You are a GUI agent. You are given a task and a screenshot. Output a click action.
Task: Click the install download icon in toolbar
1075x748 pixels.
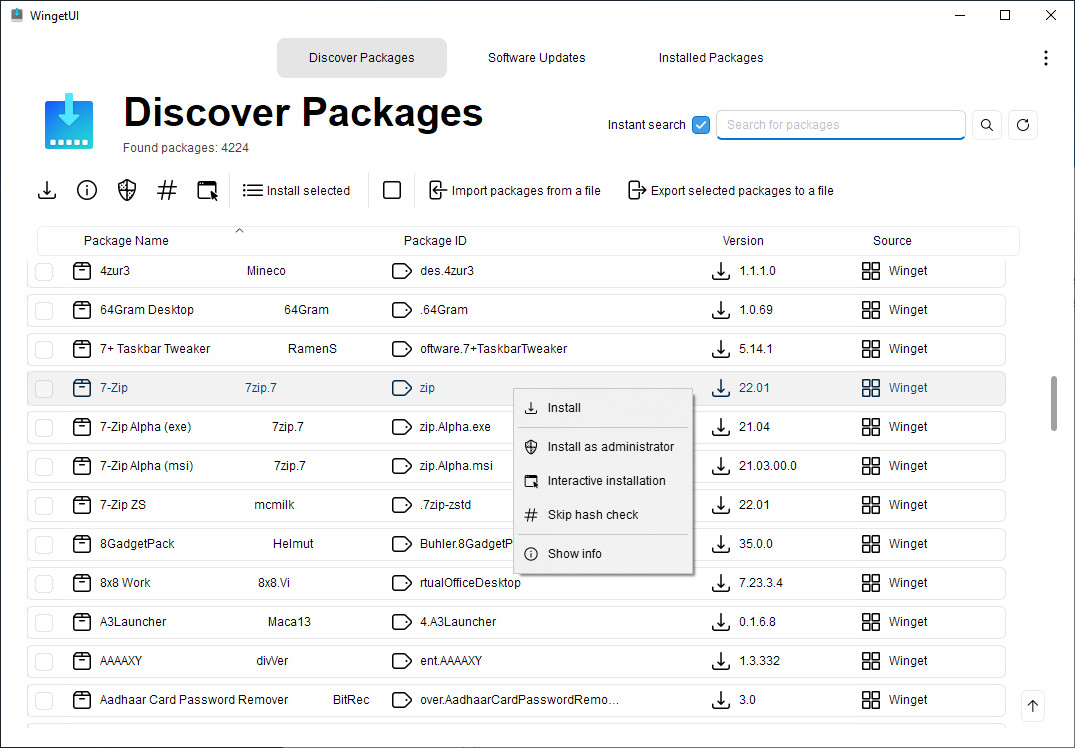coord(47,190)
